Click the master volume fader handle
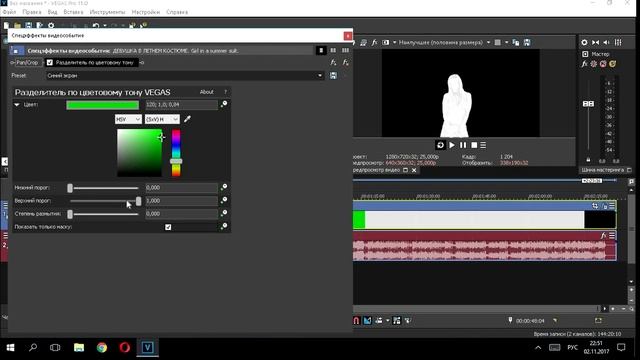Screen dimensions: 640x360 (x=588, y=104)
